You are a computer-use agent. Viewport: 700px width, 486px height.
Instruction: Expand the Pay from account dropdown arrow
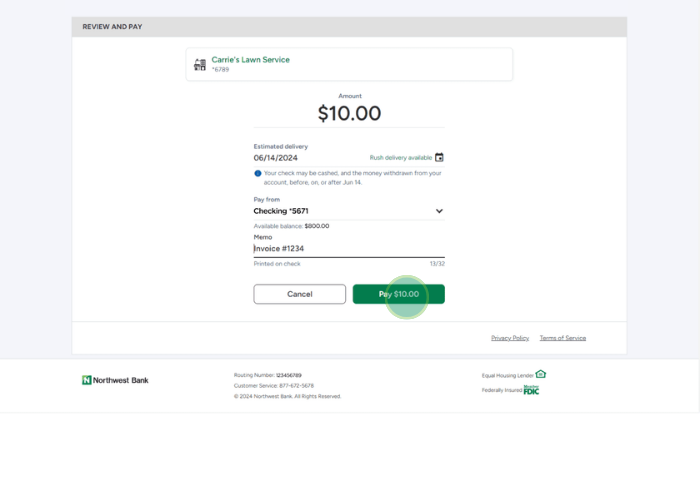pos(439,211)
